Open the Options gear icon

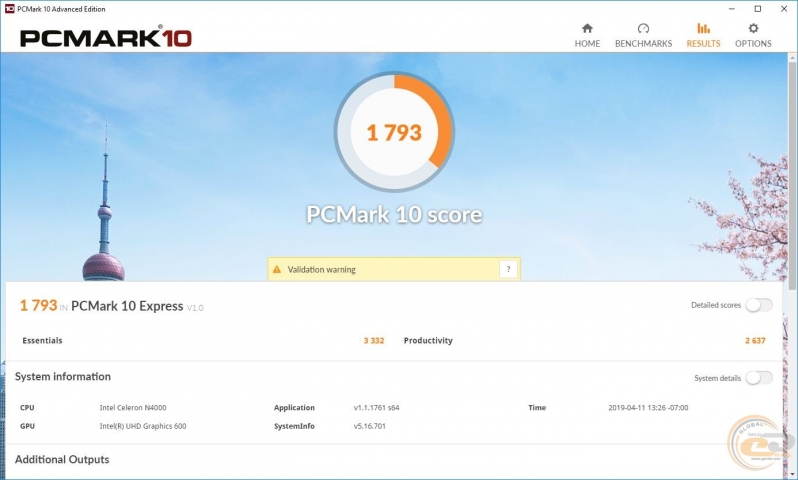(x=753, y=28)
